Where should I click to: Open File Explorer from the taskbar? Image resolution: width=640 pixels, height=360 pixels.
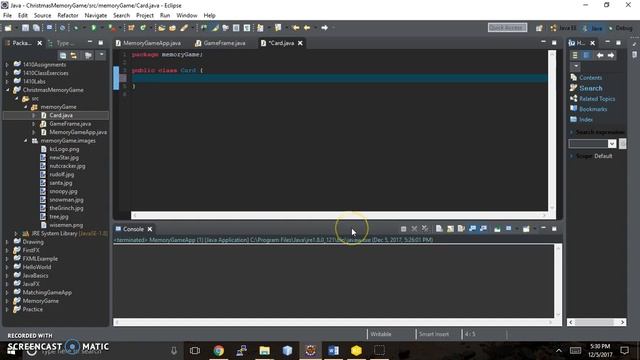point(264,350)
